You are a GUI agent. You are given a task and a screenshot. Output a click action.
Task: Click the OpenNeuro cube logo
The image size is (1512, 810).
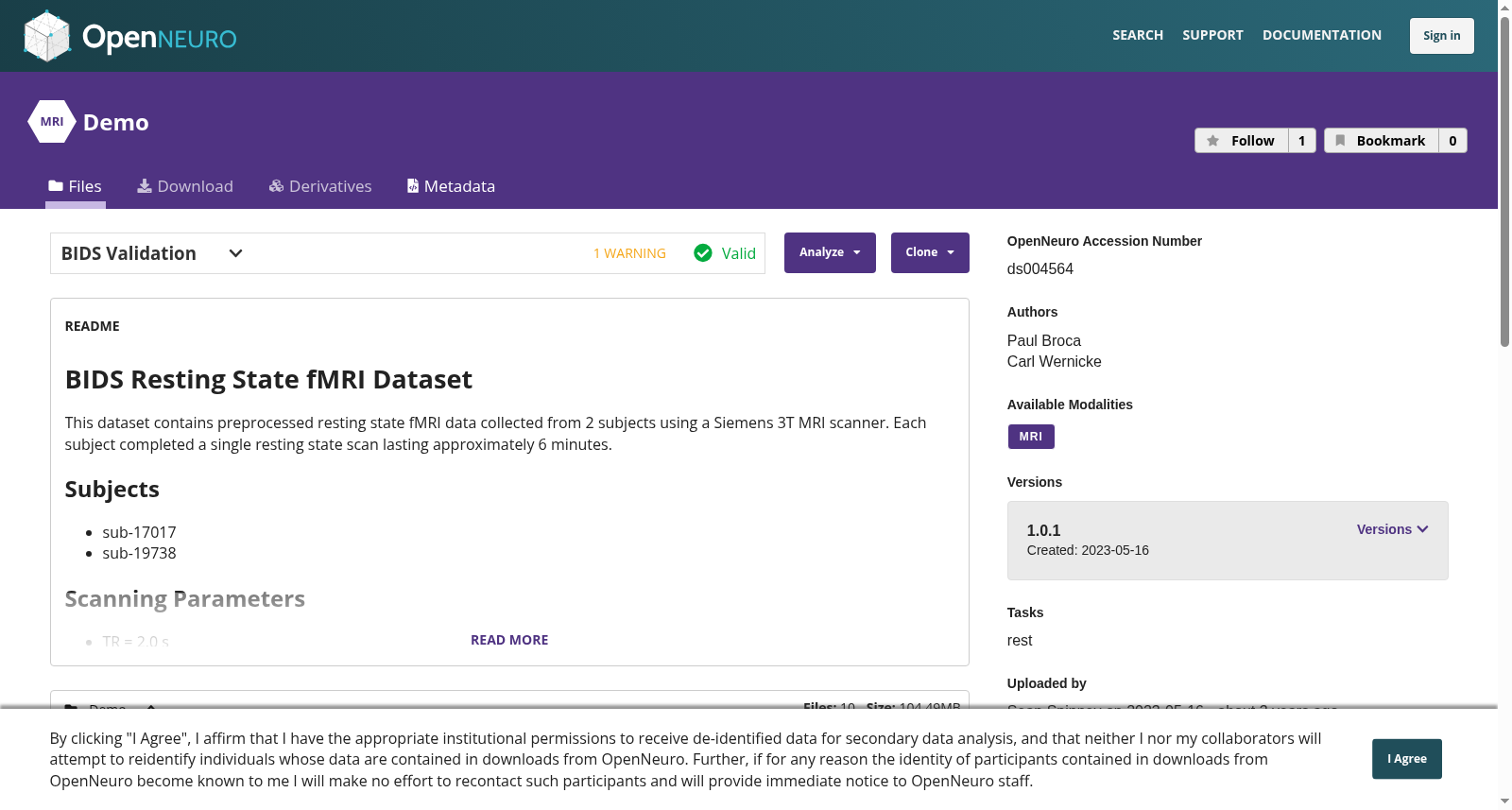click(x=47, y=36)
